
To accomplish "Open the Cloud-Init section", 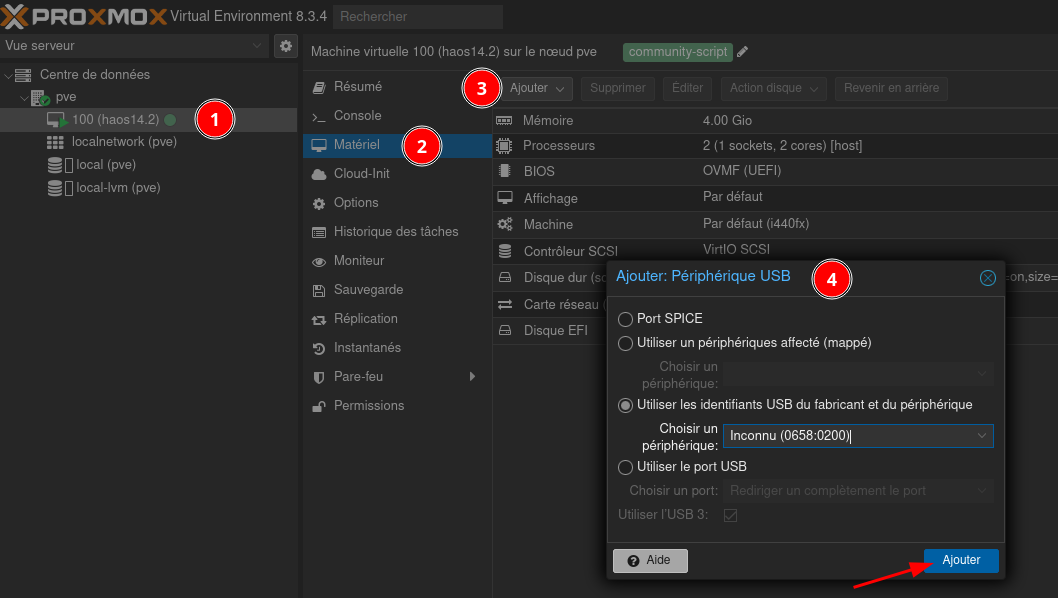I will 361,174.
